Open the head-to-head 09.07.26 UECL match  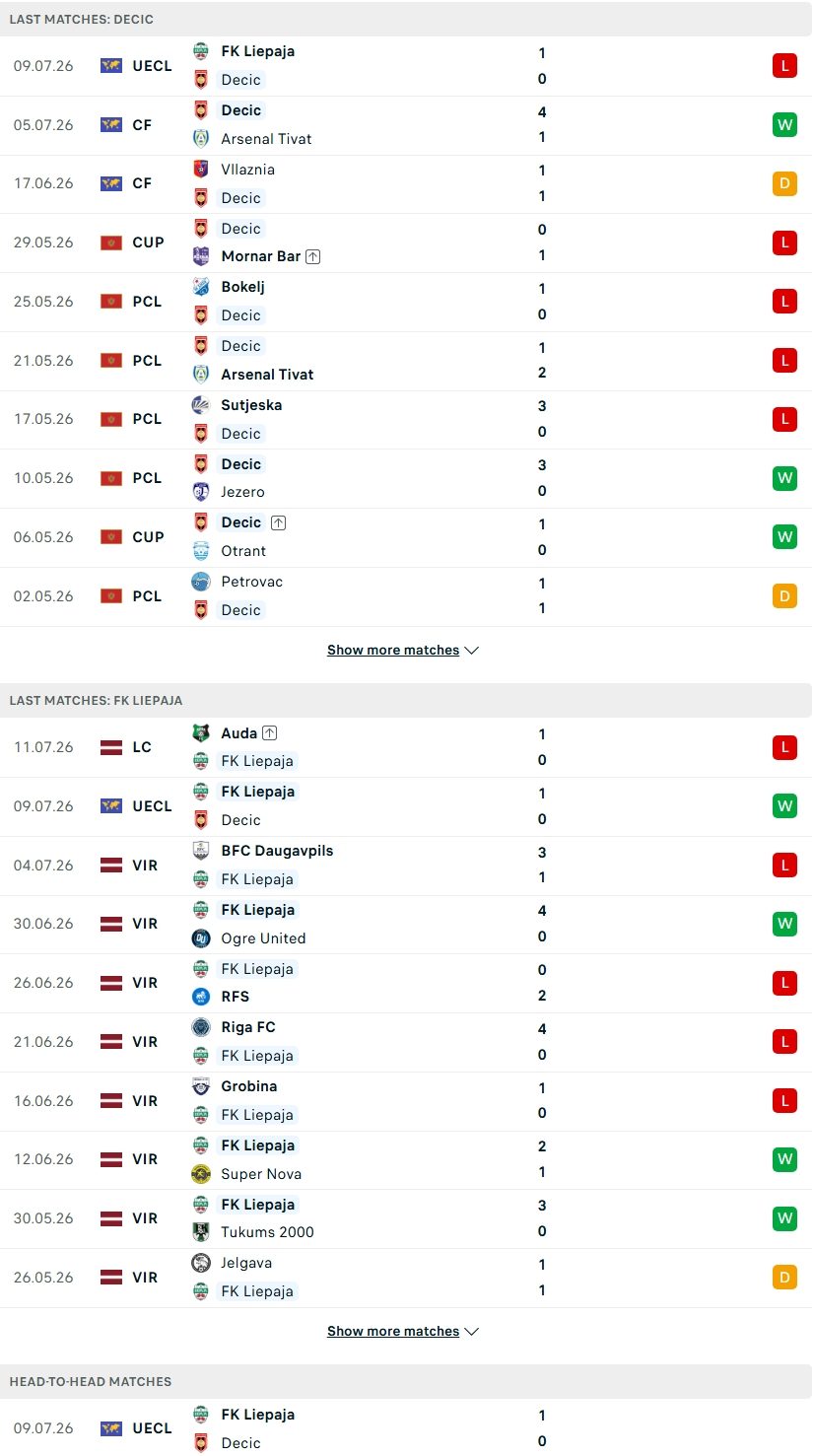pos(406,1427)
